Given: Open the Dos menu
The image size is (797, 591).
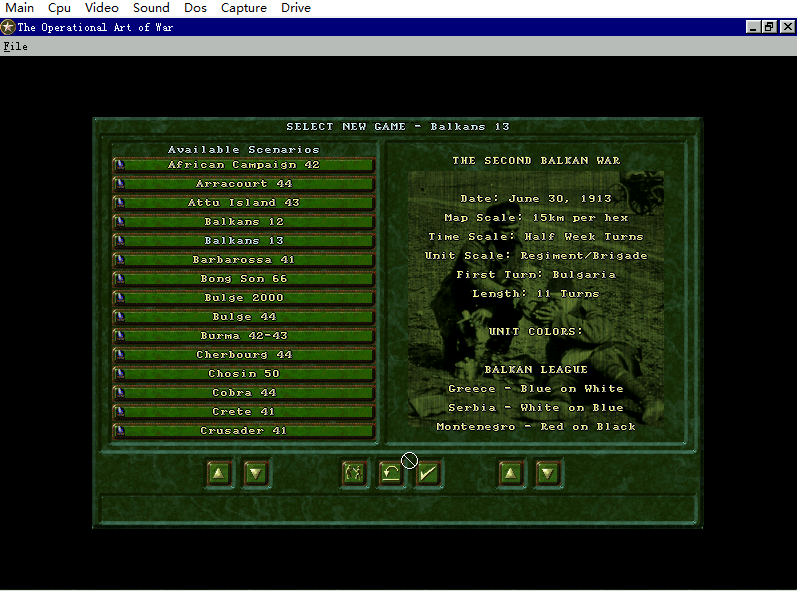Looking at the screenshot, I should (x=195, y=8).
